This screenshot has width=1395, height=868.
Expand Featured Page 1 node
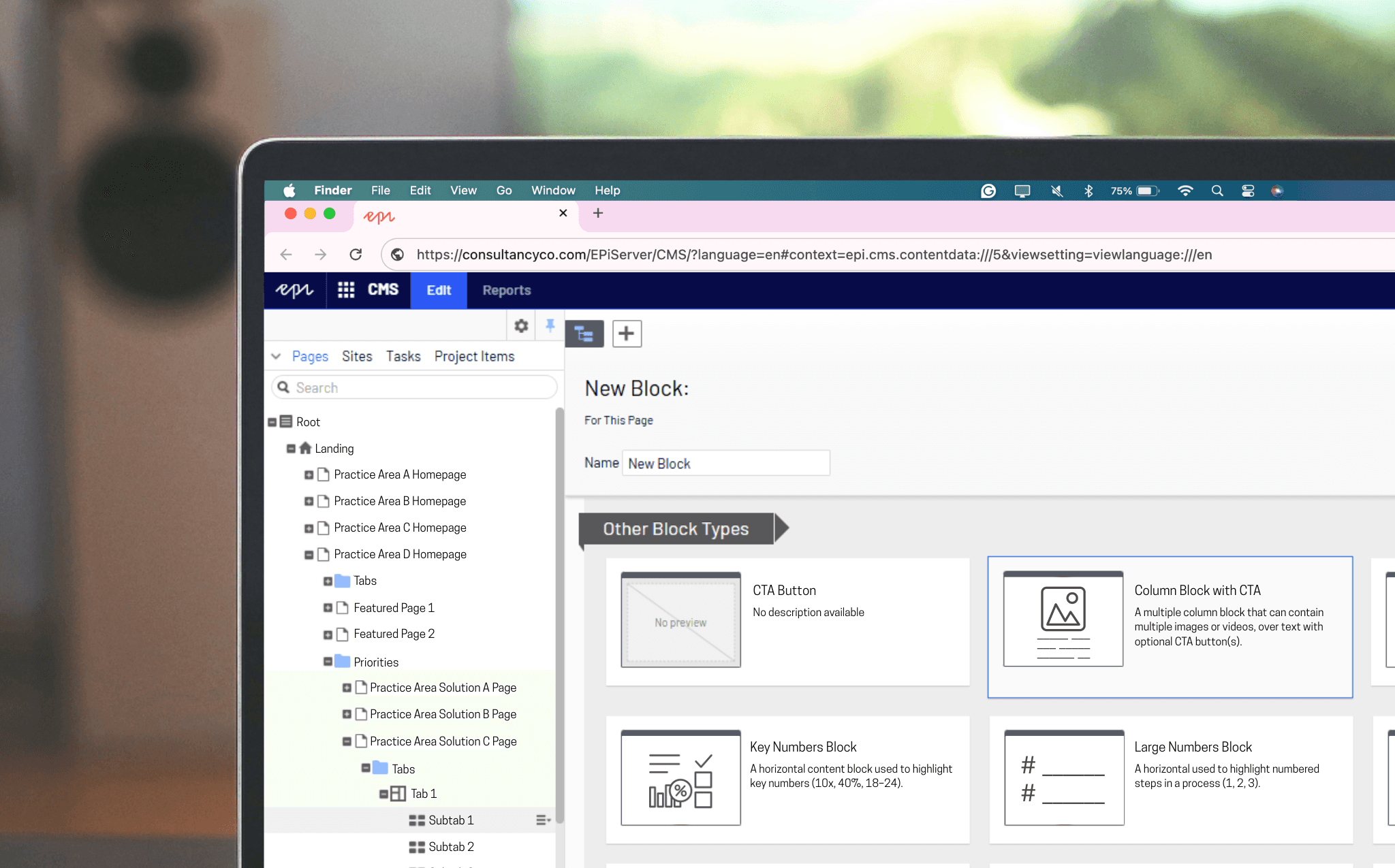click(x=328, y=608)
